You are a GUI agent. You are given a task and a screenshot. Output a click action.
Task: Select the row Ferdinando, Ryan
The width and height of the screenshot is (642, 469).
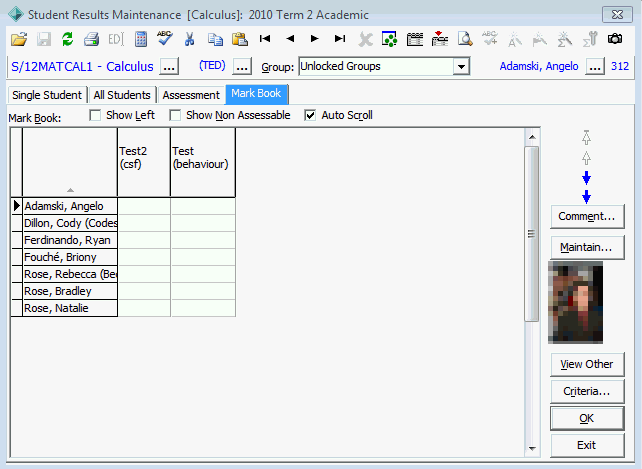[x=70, y=240]
